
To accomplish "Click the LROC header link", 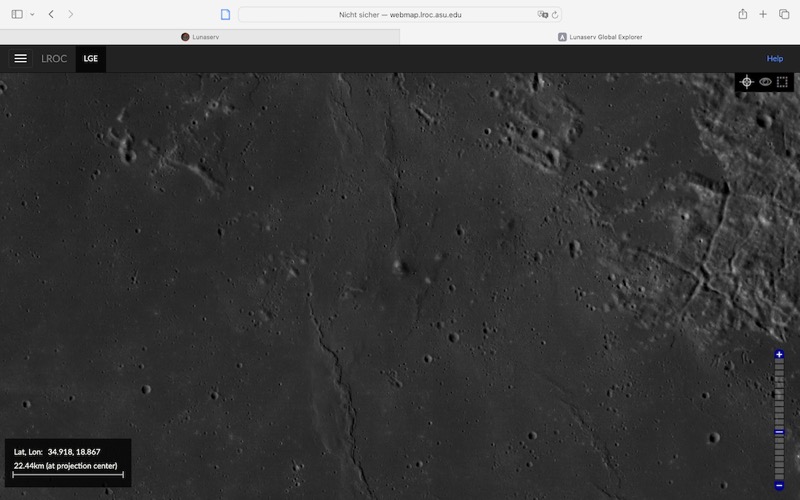I will pos(54,59).
